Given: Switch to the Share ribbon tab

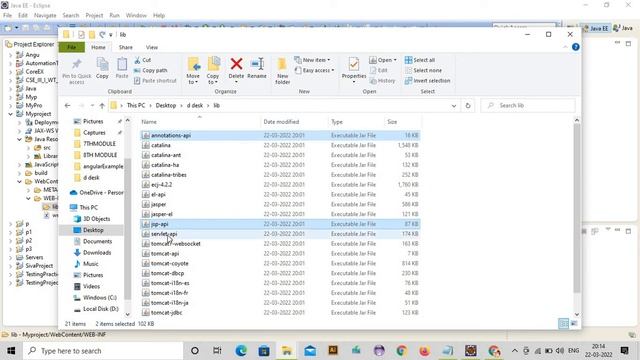Looking at the screenshot, I should click(x=126, y=47).
